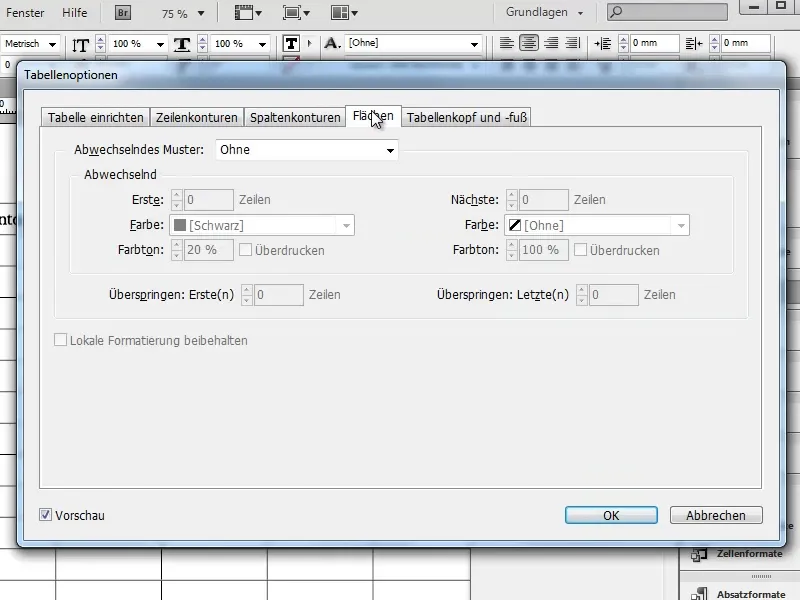Open the Fenster menu

point(25,13)
